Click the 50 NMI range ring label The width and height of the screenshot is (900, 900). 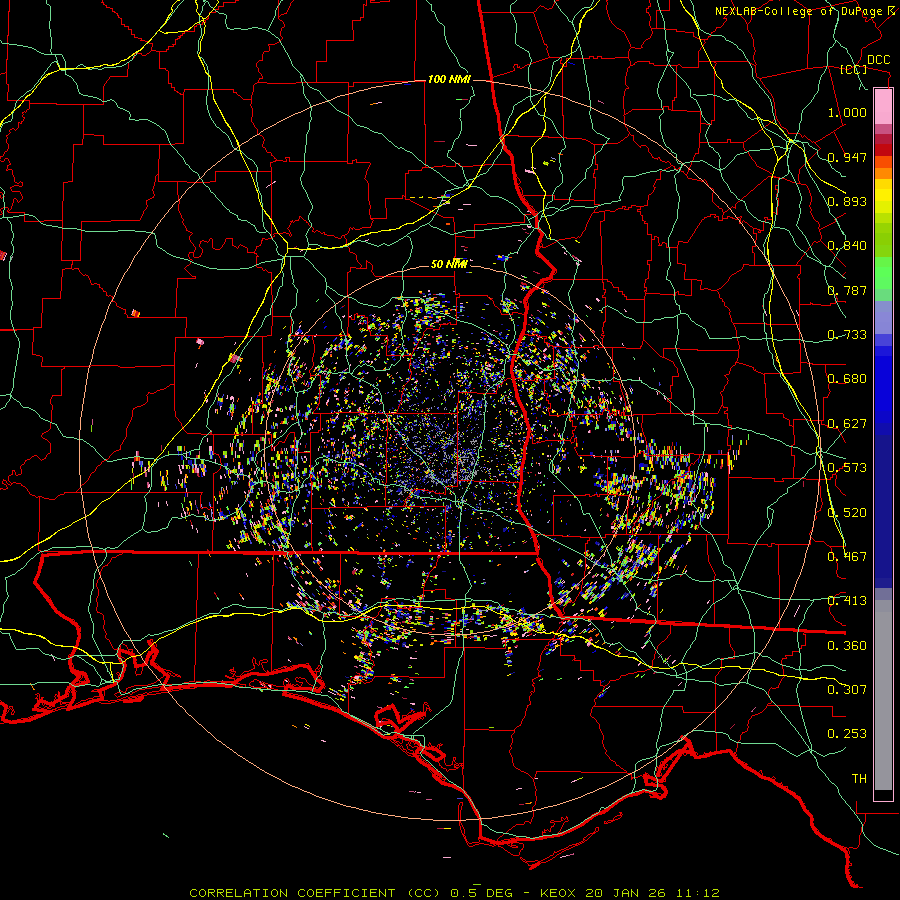coord(449,264)
